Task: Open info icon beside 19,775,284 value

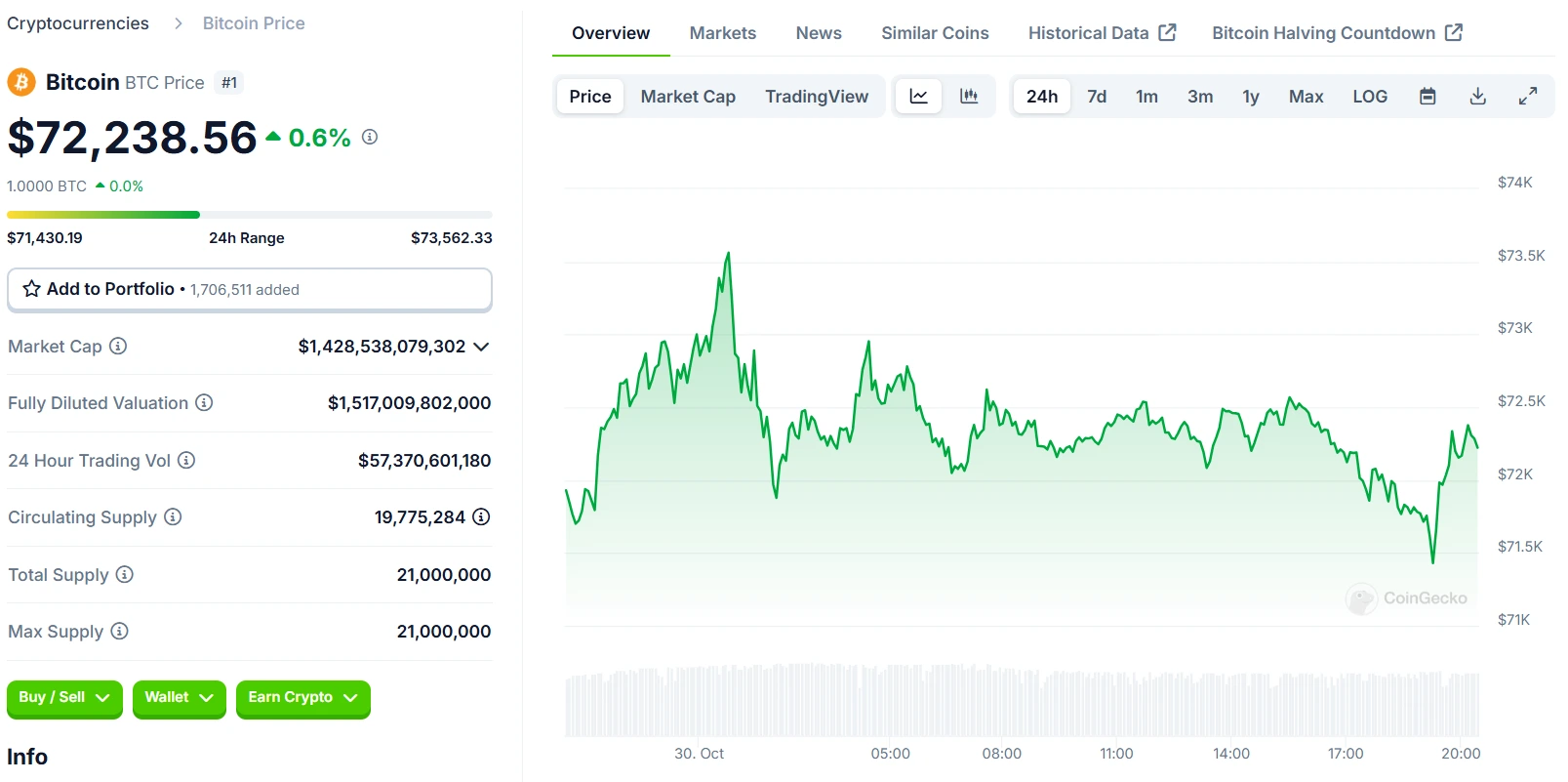Action: point(481,516)
